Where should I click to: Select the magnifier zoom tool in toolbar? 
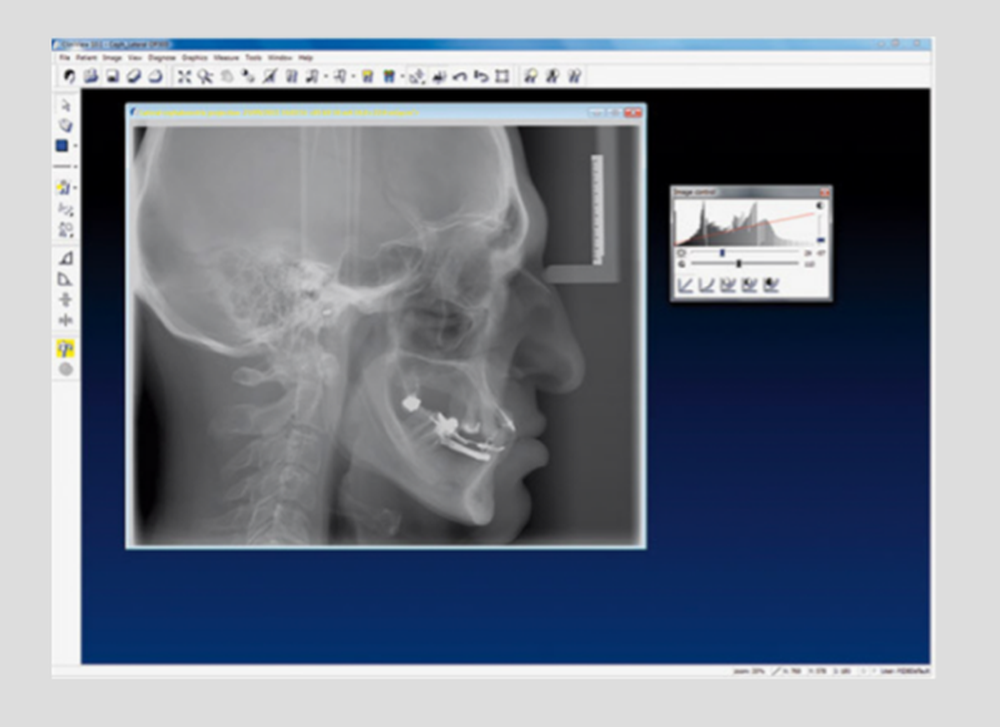coord(205,77)
